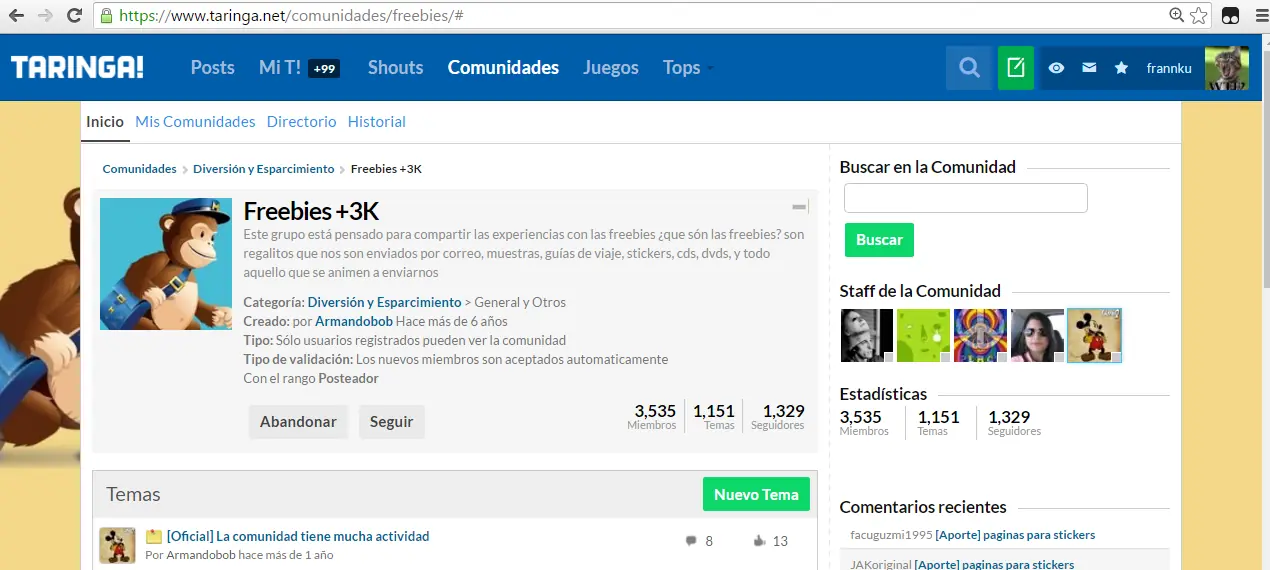Click the +99 notifications badge
The image size is (1270, 570).
pyautogui.click(x=324, y=68)
